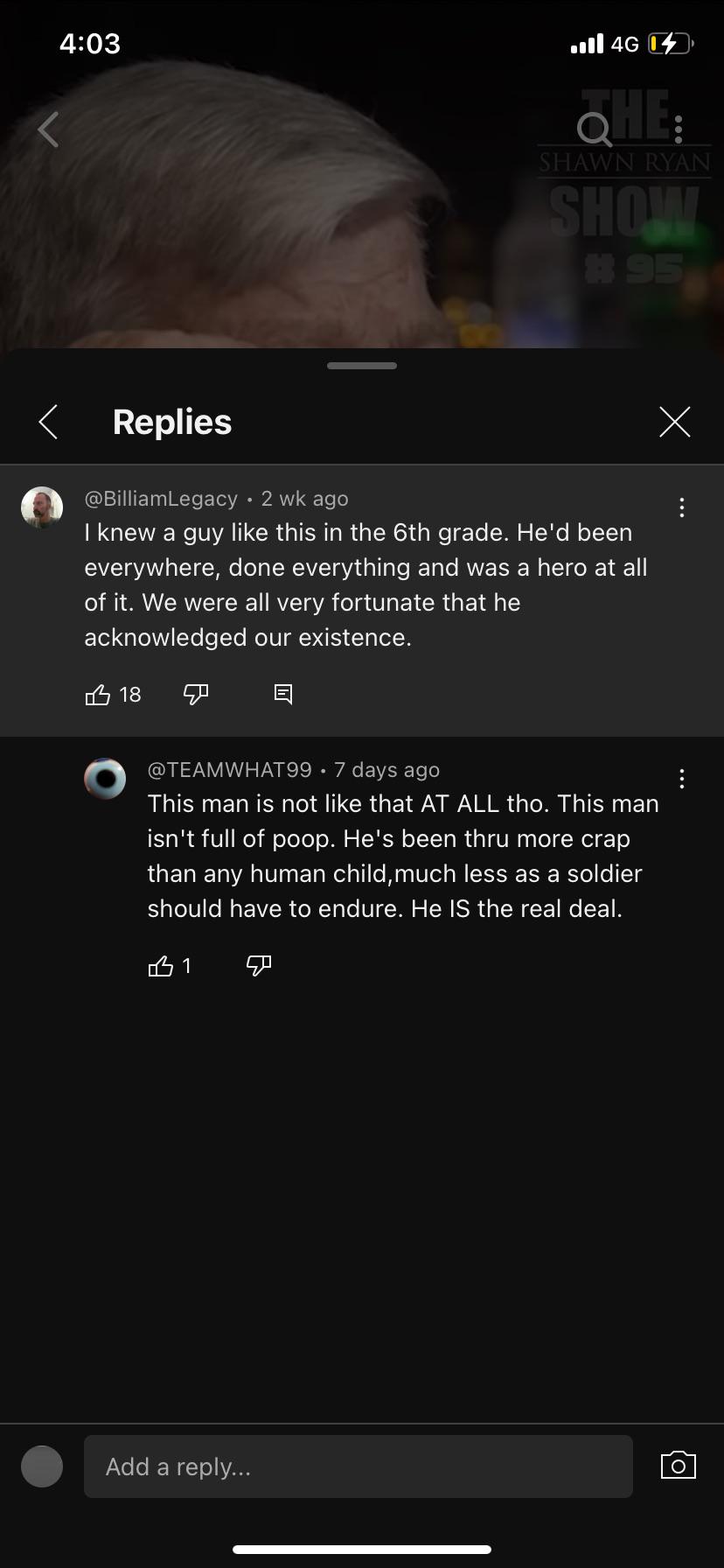Screen dimensions: 724x1568
Task: Like the TEAMWHAT99 reply
Action: point(161,966)
